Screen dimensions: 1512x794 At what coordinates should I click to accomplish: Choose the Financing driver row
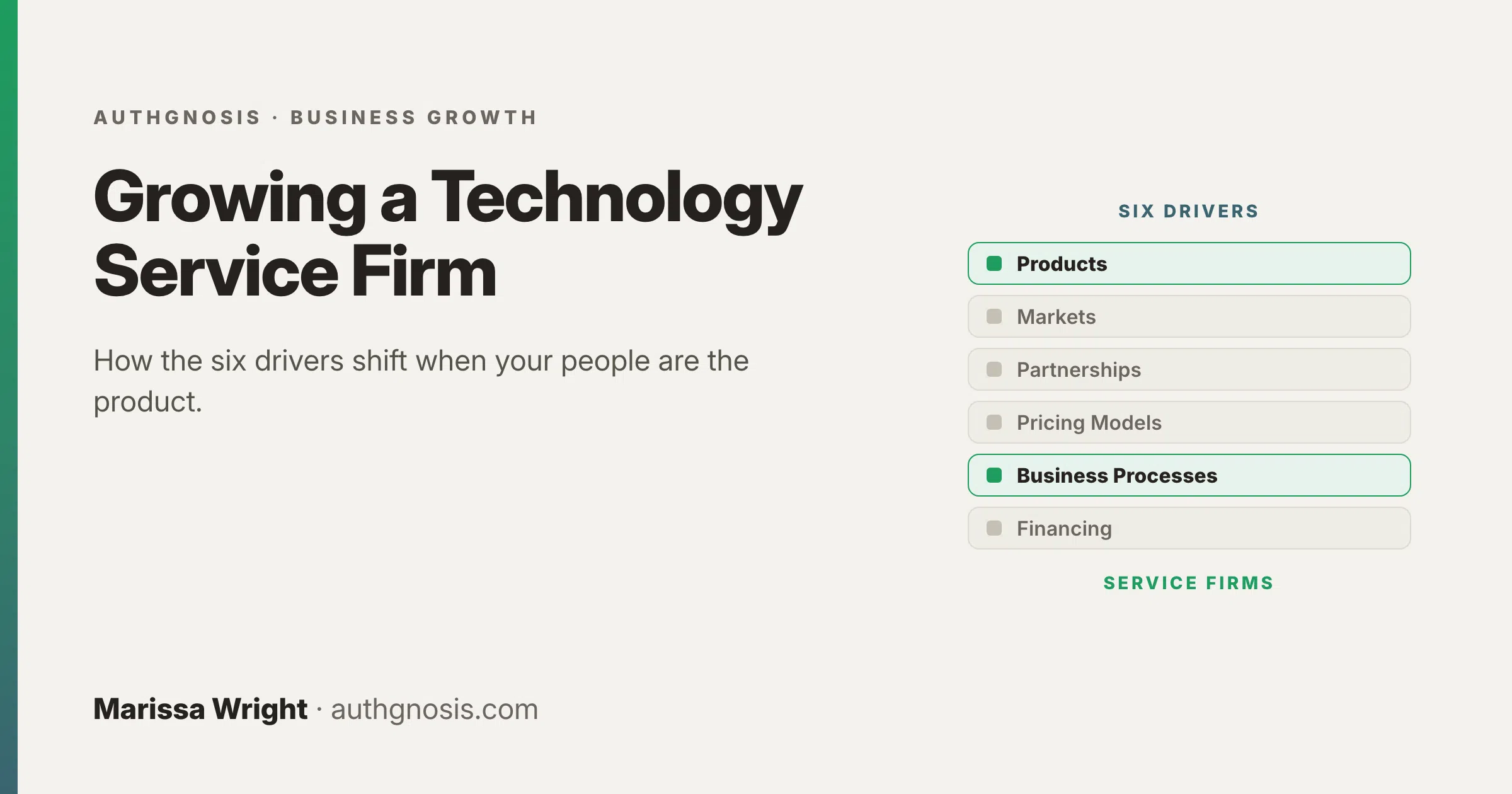point(1189,528)
